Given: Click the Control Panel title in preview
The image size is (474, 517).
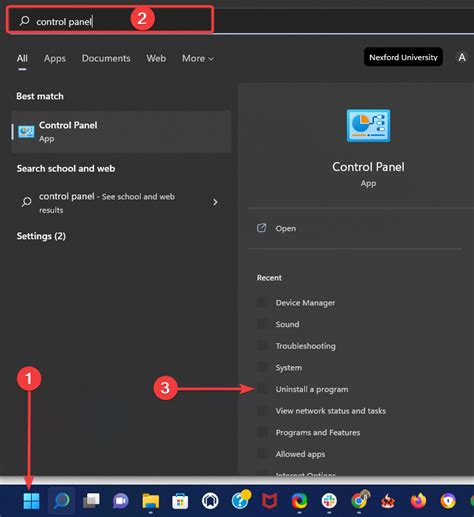Looking at the screenshot, I should [368, 167].
